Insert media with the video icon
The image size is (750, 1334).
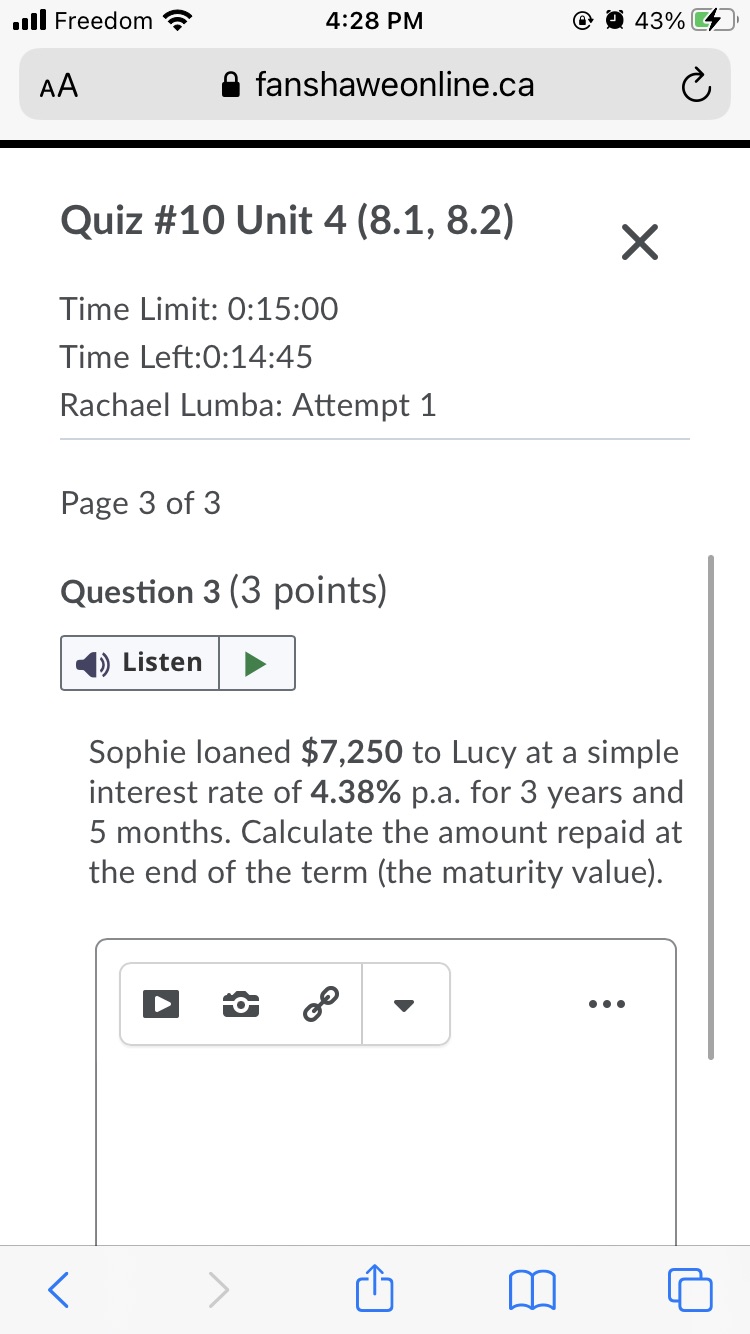[x=160, y=1003]
